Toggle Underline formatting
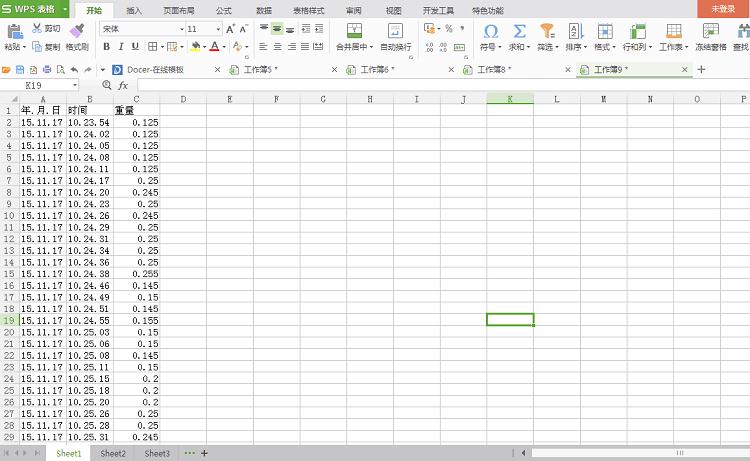Image resolution: width=750 pixels, height=461 pixels. tap(135, 46)
